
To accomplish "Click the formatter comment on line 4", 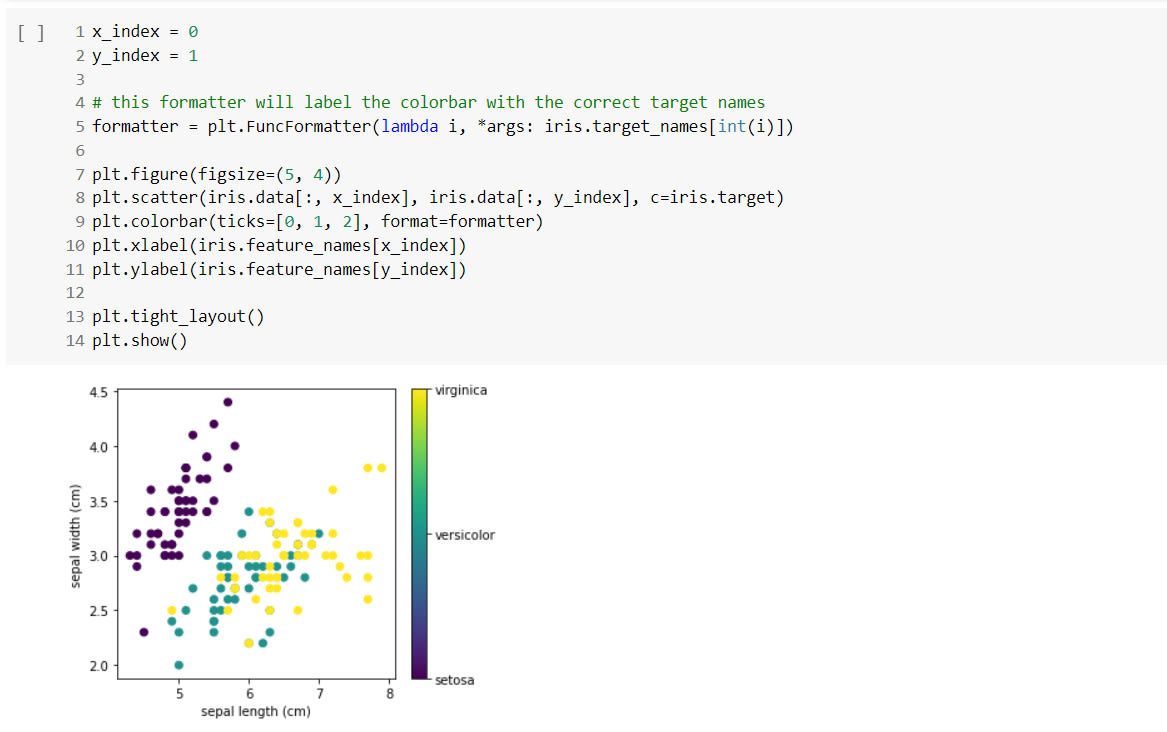I will pyautogui.click(x=429, y=103).
